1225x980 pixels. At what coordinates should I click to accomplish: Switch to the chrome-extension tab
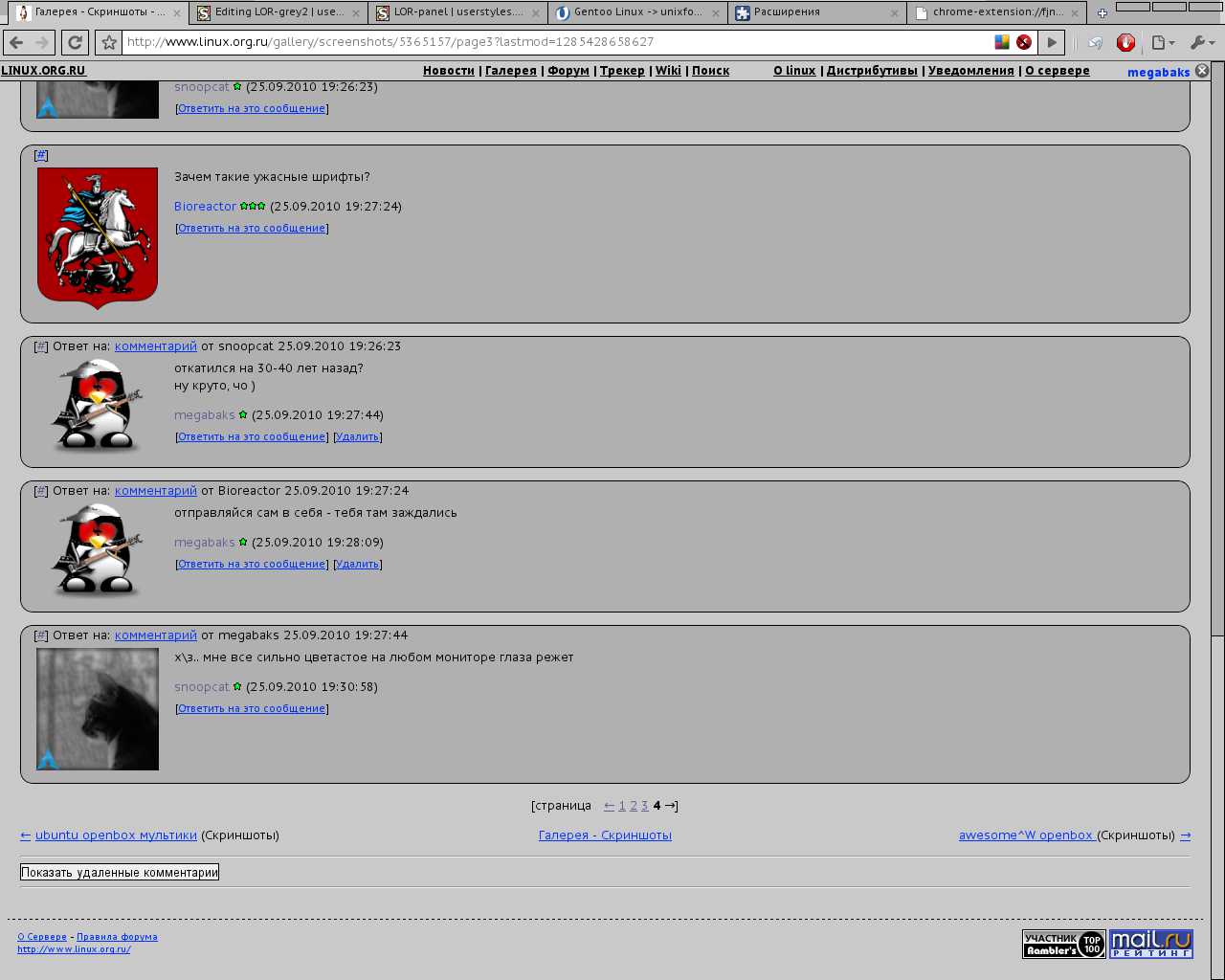tap(996, 12)
